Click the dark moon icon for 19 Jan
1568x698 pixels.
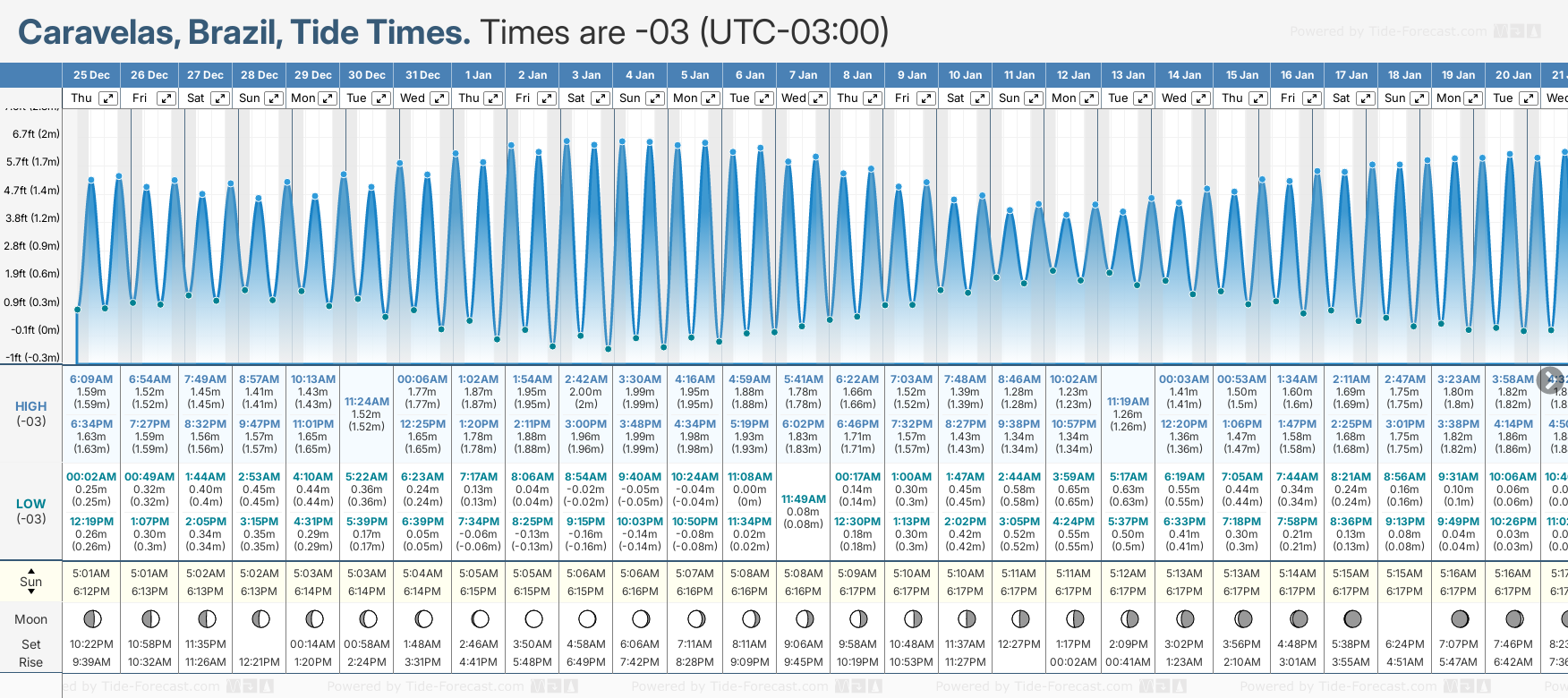(x=1460, y=619)
